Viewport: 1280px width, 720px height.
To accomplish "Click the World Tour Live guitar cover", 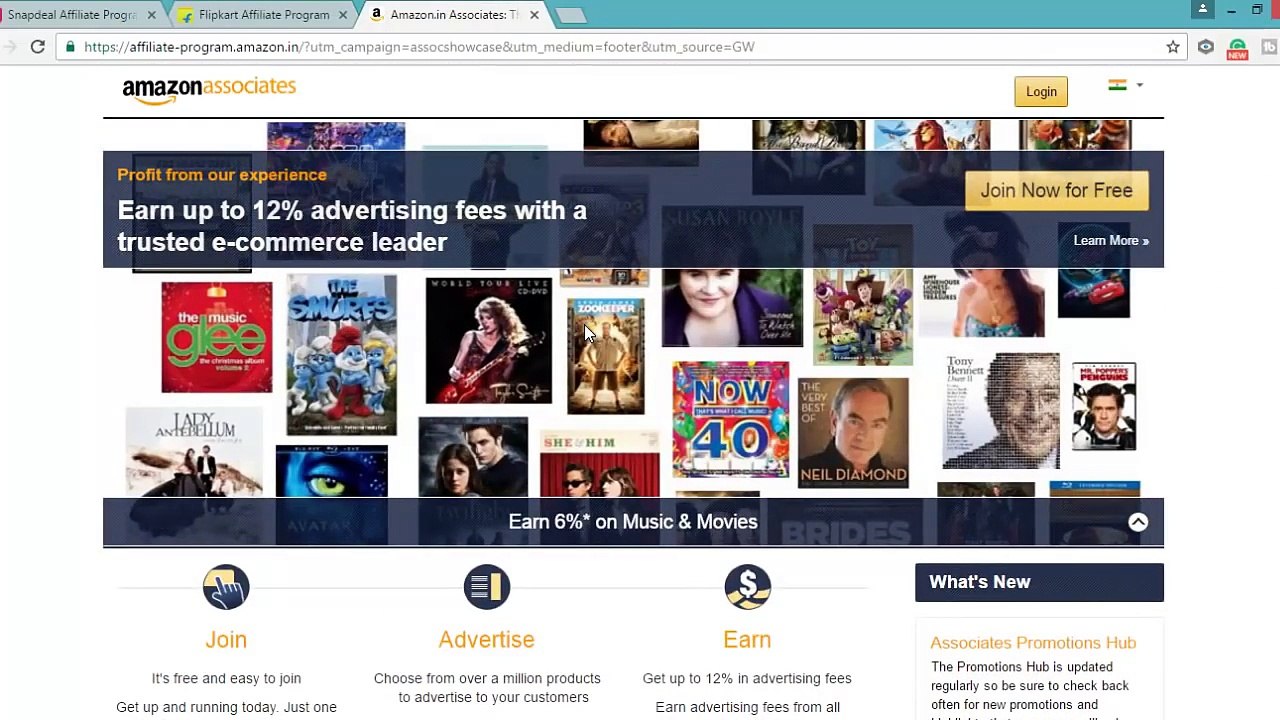I will pyautogui.click(x=489, y=341).
